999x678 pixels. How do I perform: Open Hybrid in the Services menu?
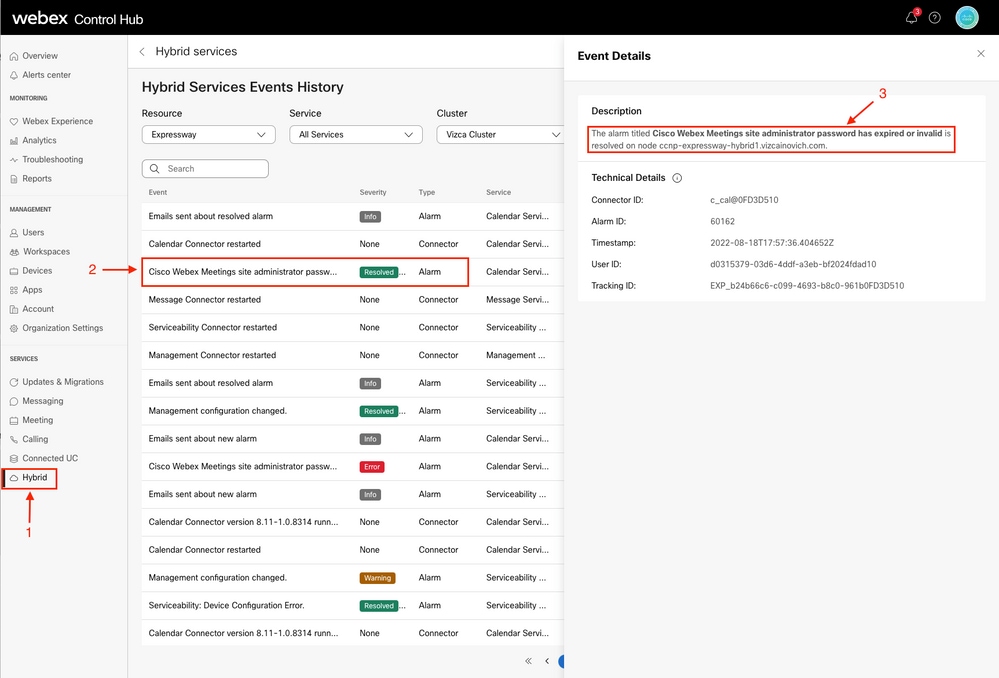29,478
